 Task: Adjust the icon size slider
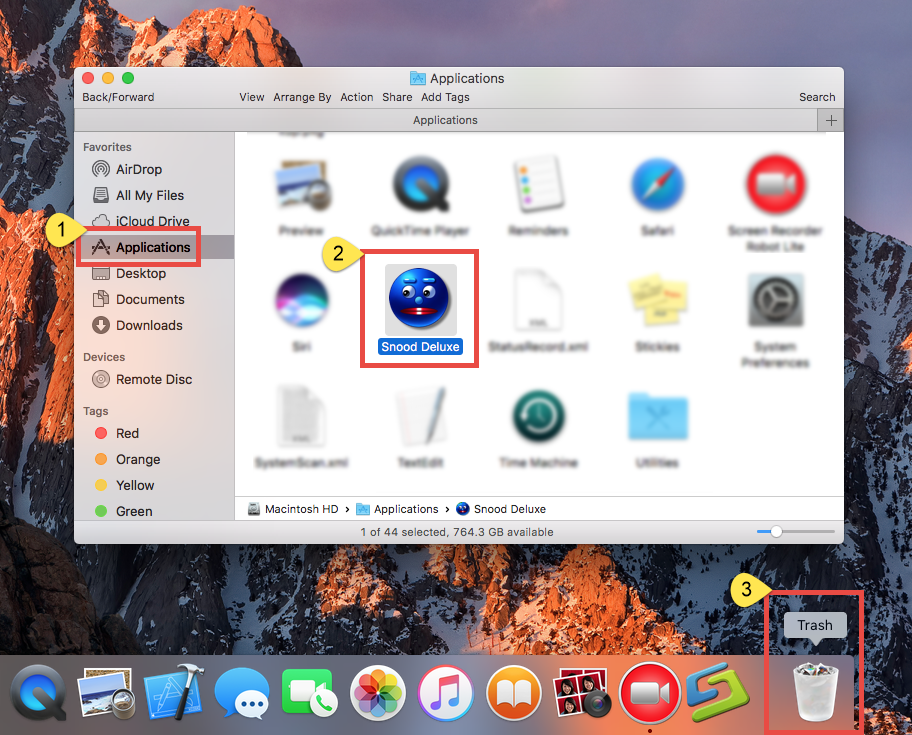[777, 532]
